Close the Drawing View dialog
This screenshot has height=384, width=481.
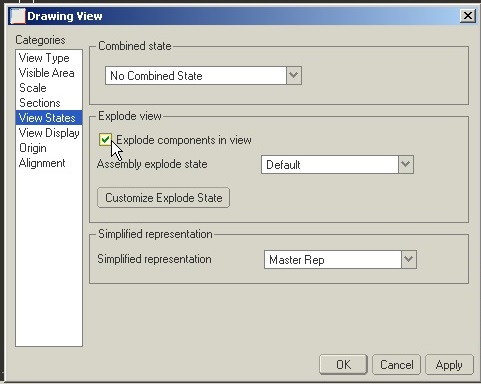468,16
